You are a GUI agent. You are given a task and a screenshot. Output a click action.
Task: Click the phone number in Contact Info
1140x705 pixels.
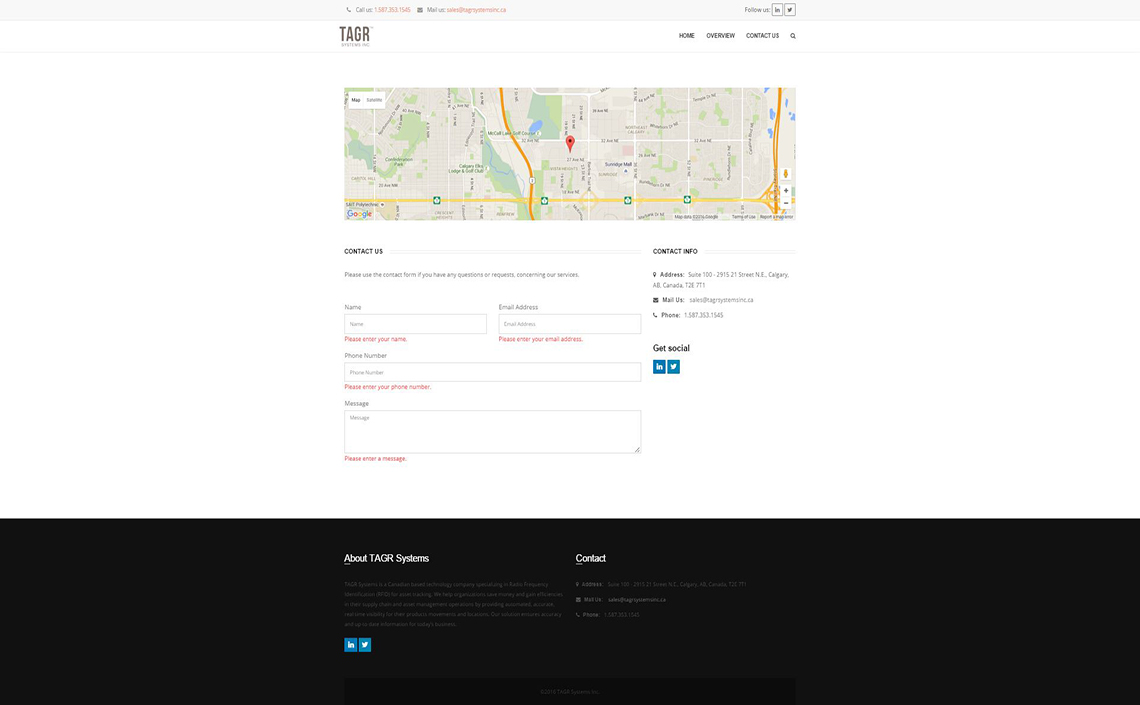(704, 315)
